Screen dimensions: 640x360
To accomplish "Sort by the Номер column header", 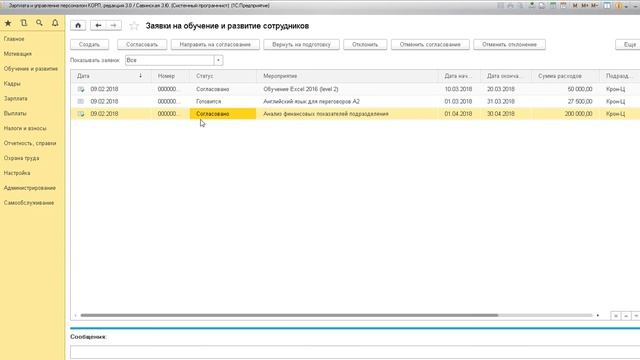I will [x=170, y=76].
